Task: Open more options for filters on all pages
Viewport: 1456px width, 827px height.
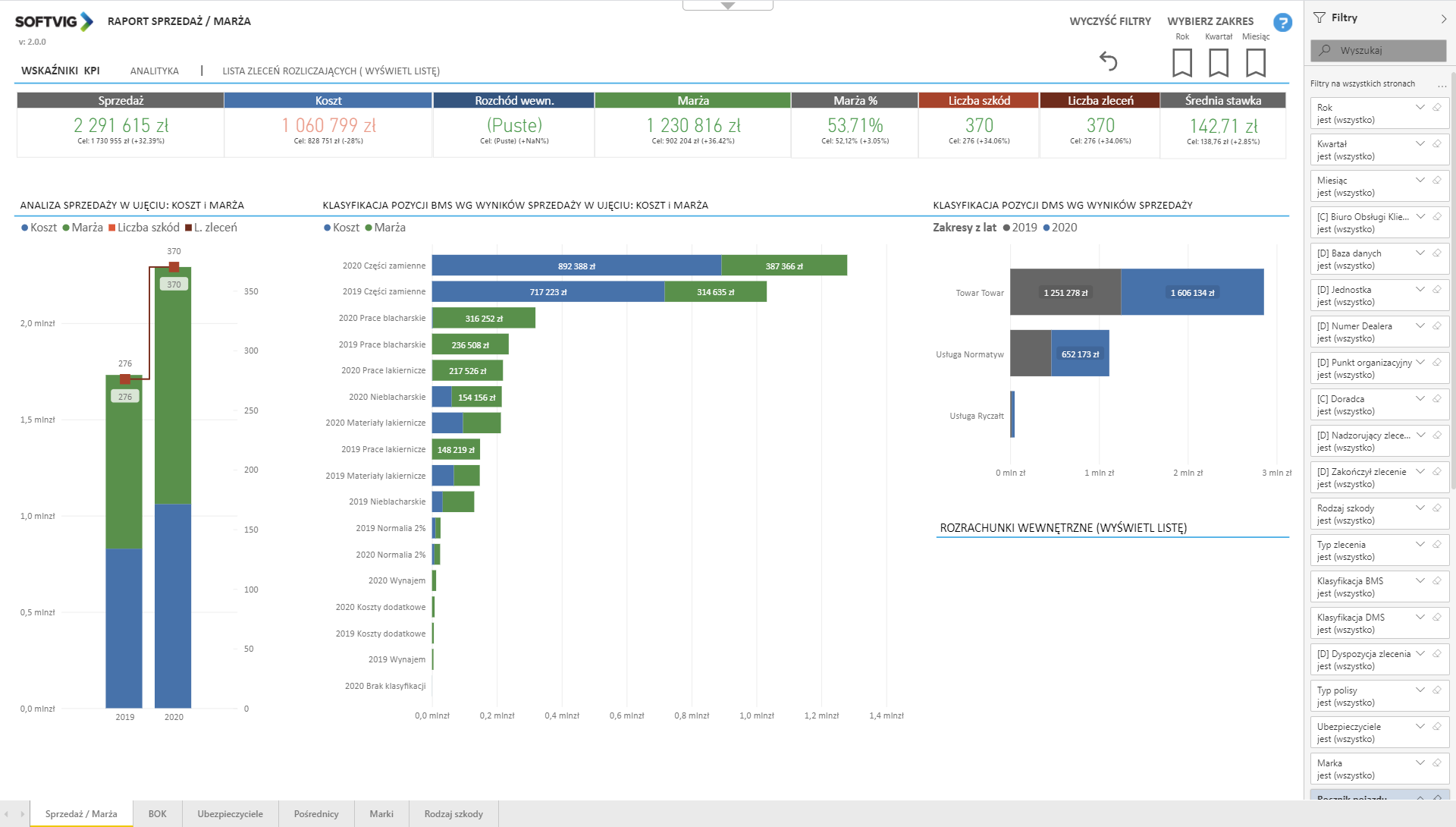Action: tap(1442, 84)
